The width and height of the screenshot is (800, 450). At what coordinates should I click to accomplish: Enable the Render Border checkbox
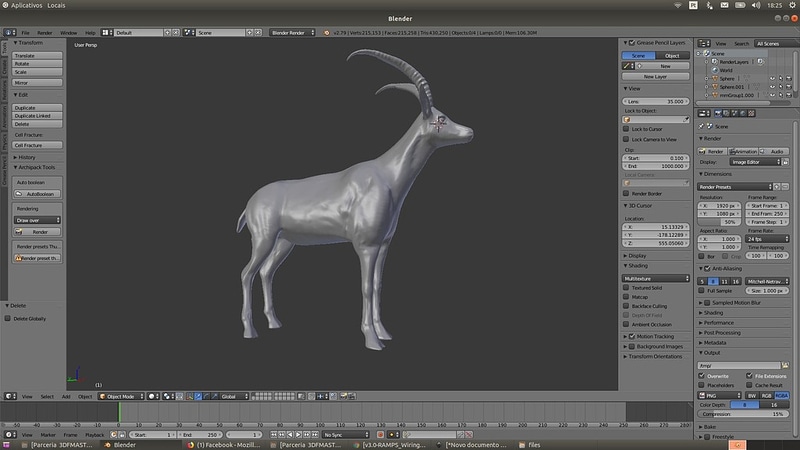[626, 193]
